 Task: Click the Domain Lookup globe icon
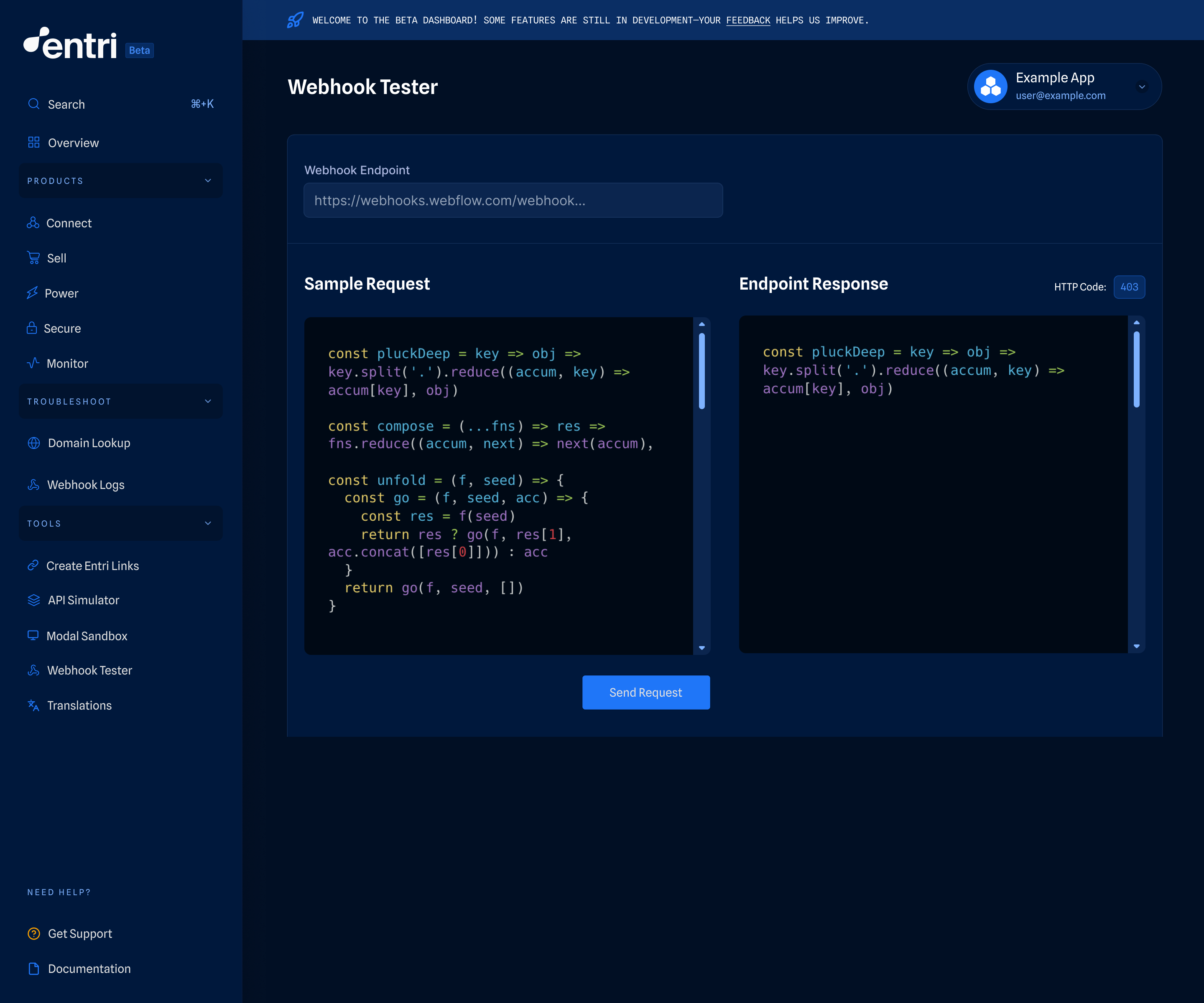tap(34, 443)
